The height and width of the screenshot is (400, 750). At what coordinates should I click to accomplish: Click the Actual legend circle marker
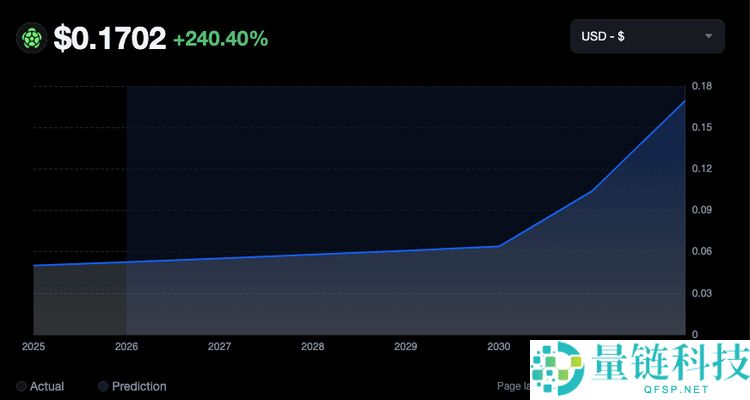point(21,386)
